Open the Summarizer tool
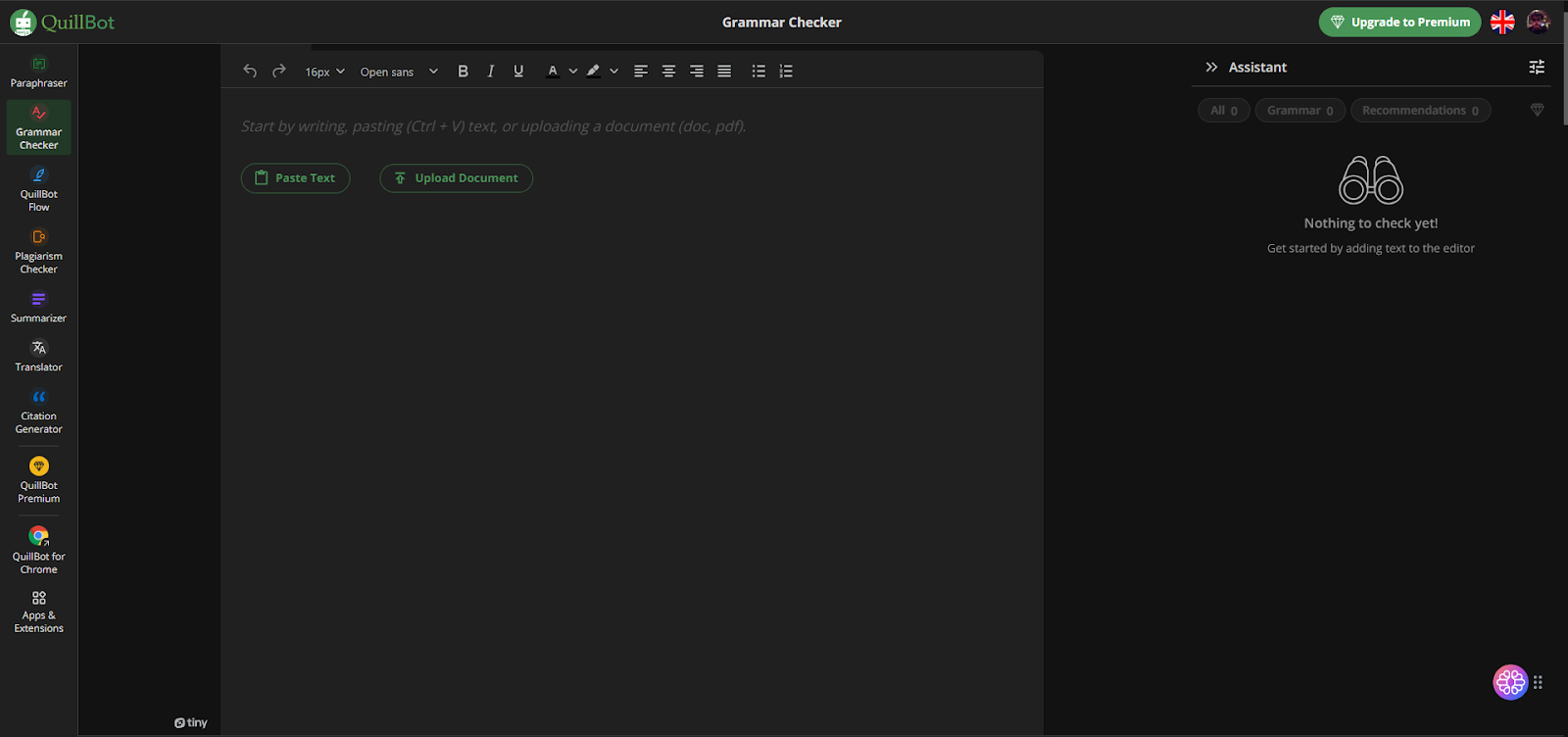Image resolution: width=1568 pixels, height=737 pixels. coord(38,307)
